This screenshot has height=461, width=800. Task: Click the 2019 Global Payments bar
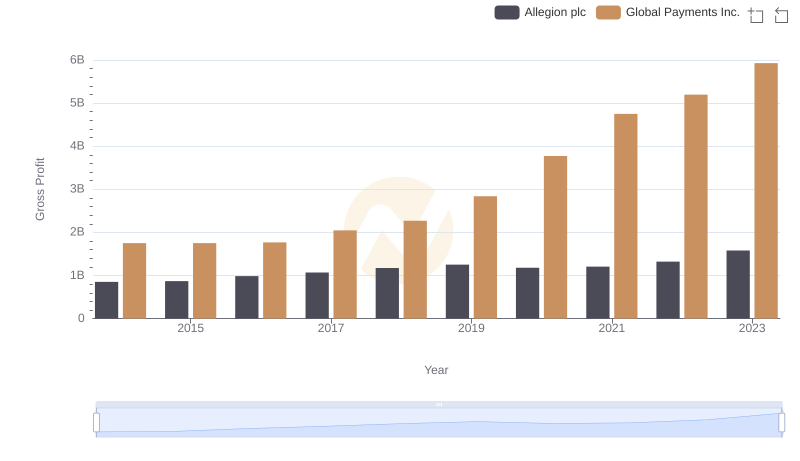pos(485,258)
